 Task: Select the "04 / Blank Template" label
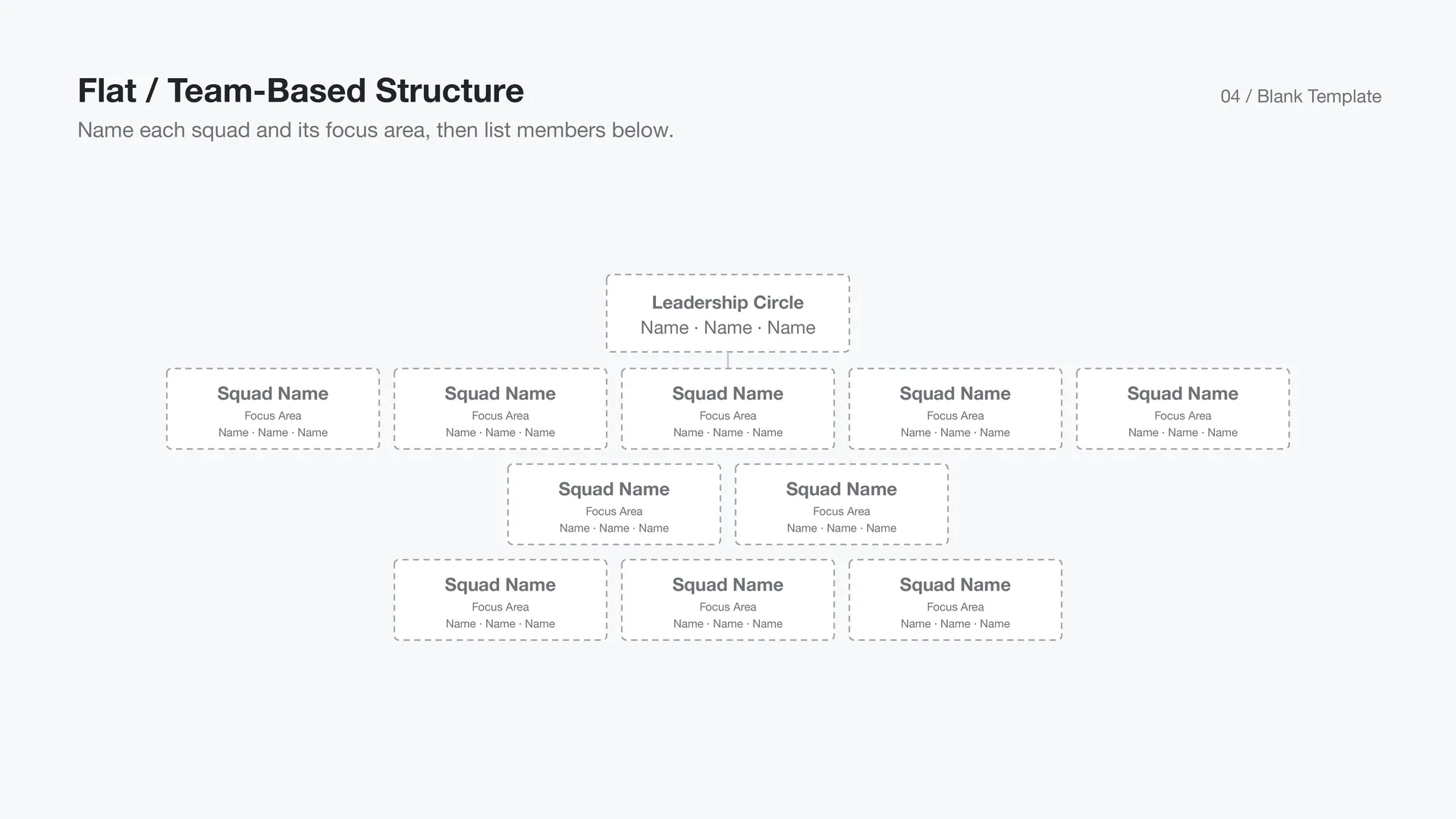point(1301,96)
